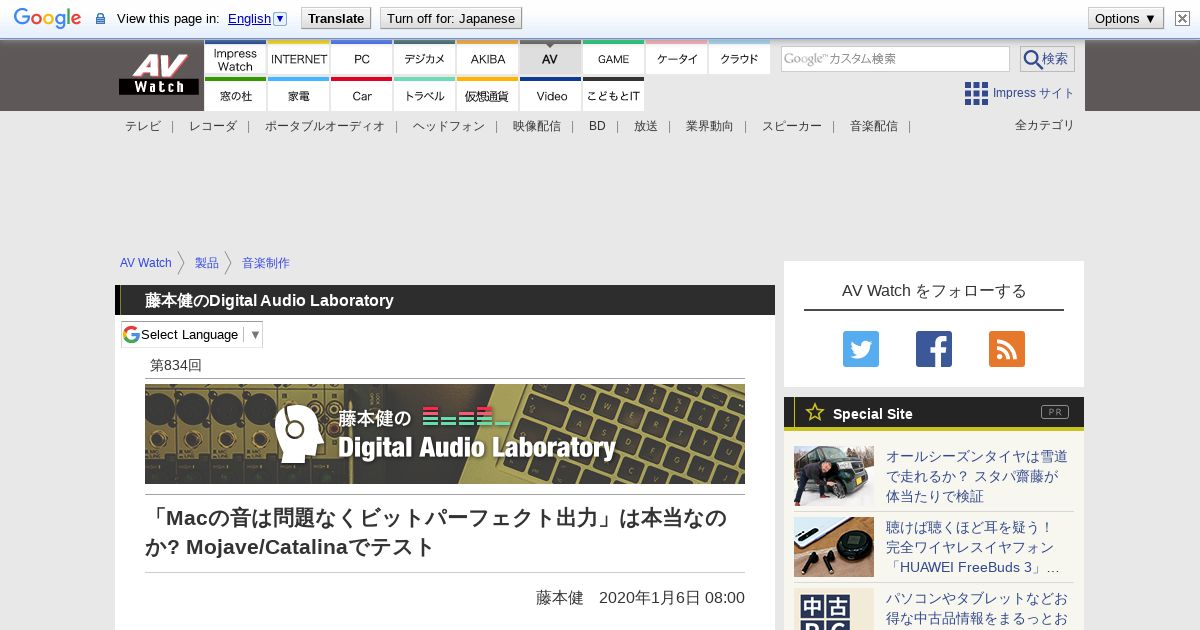
Task: Go to テレビ category
Action: coord(142,126)
